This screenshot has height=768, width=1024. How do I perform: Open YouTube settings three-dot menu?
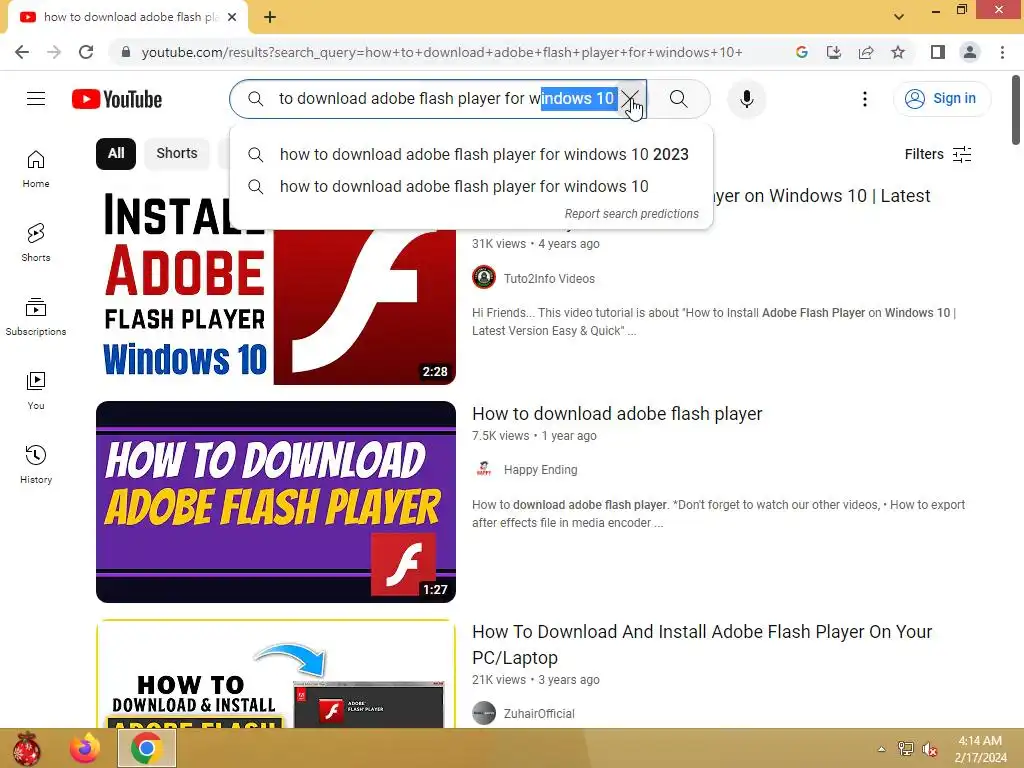[865, 99]
